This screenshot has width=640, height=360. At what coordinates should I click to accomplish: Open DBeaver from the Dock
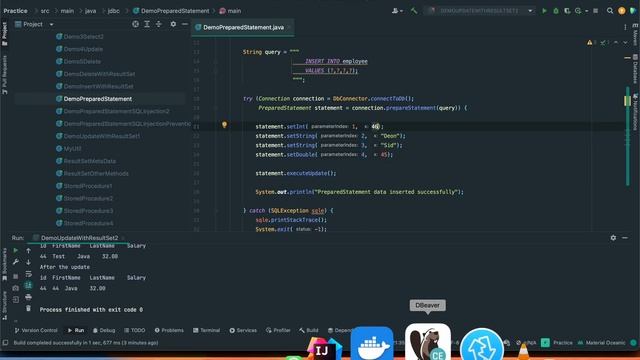pos(427,342)
